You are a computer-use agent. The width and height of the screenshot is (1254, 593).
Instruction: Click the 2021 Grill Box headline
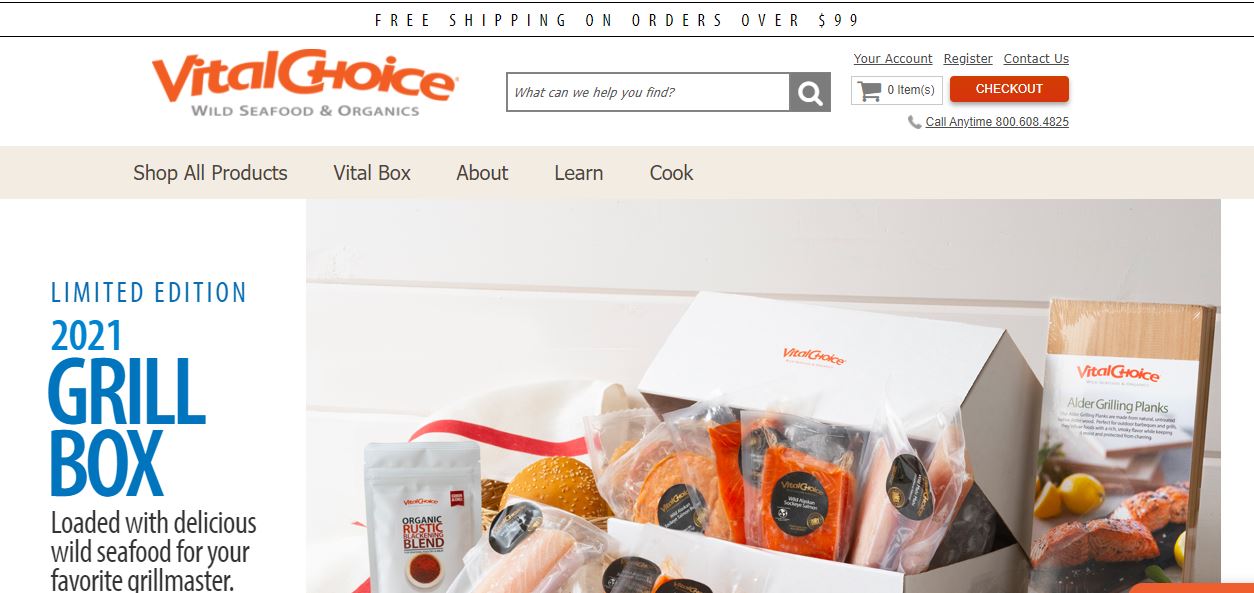coord(127,408)
